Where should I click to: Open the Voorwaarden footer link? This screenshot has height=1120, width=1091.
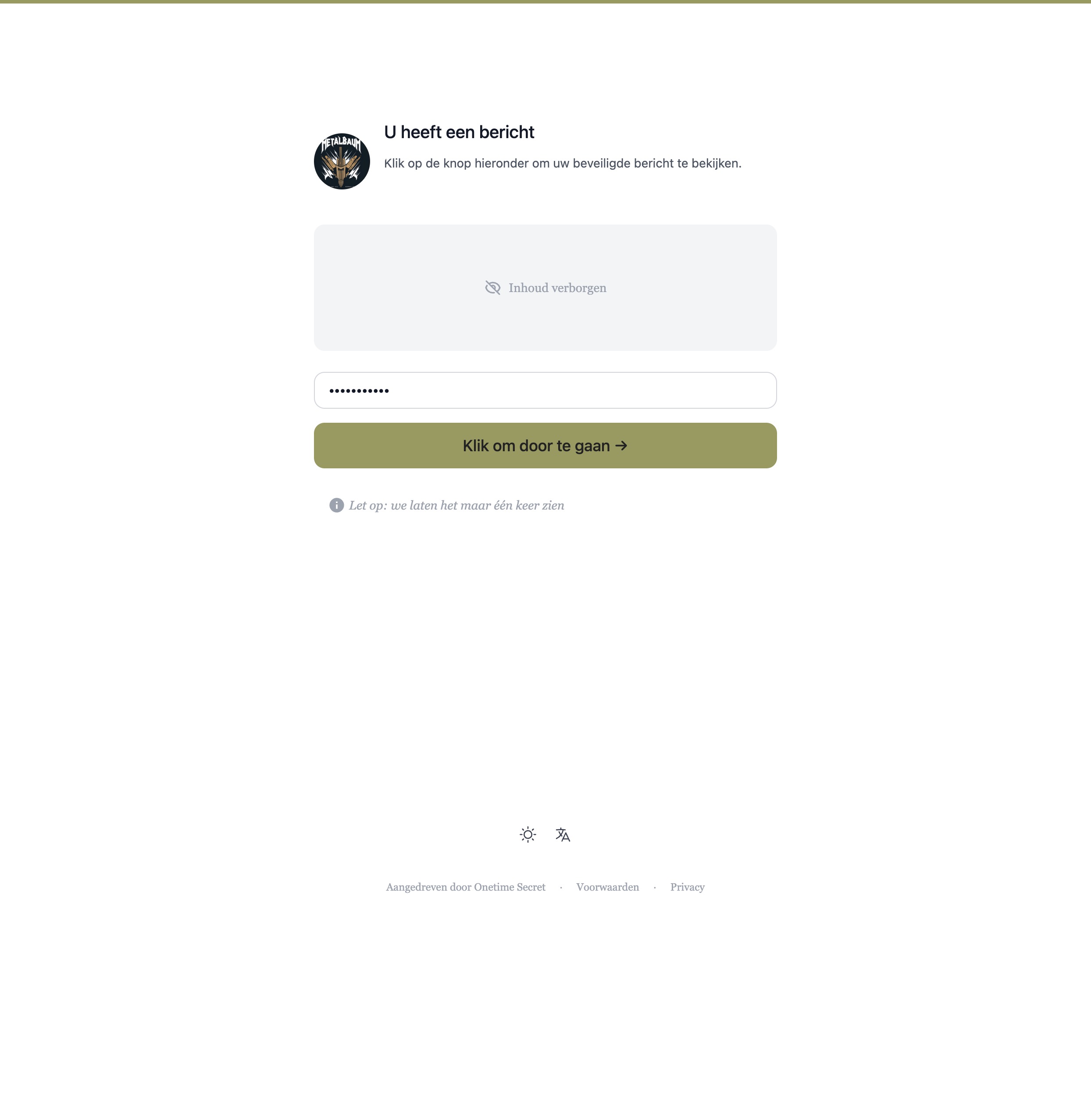pyautogui.click(x=607, y=887)
